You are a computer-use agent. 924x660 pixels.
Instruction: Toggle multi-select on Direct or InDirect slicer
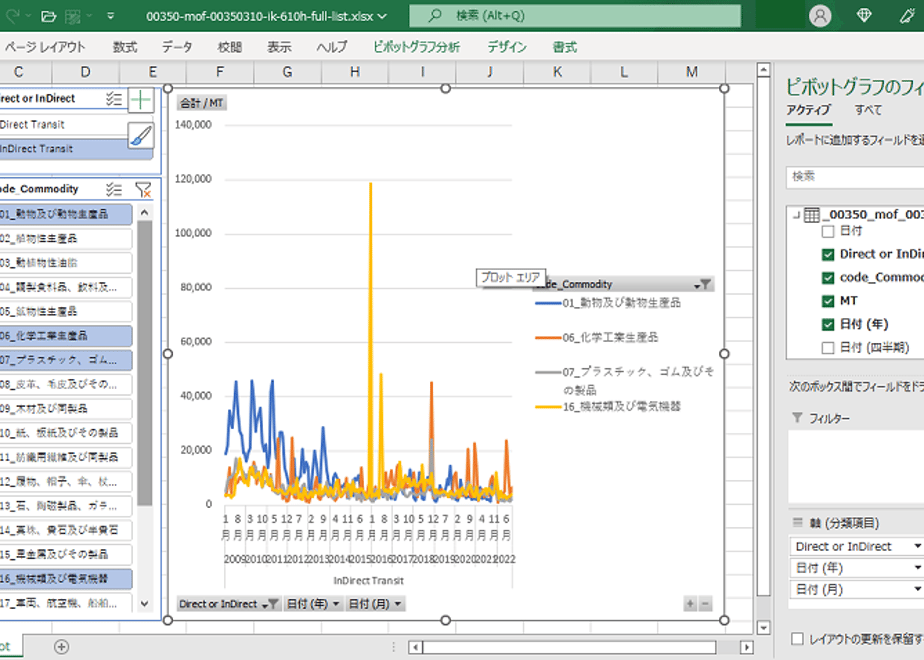point(114,99)
